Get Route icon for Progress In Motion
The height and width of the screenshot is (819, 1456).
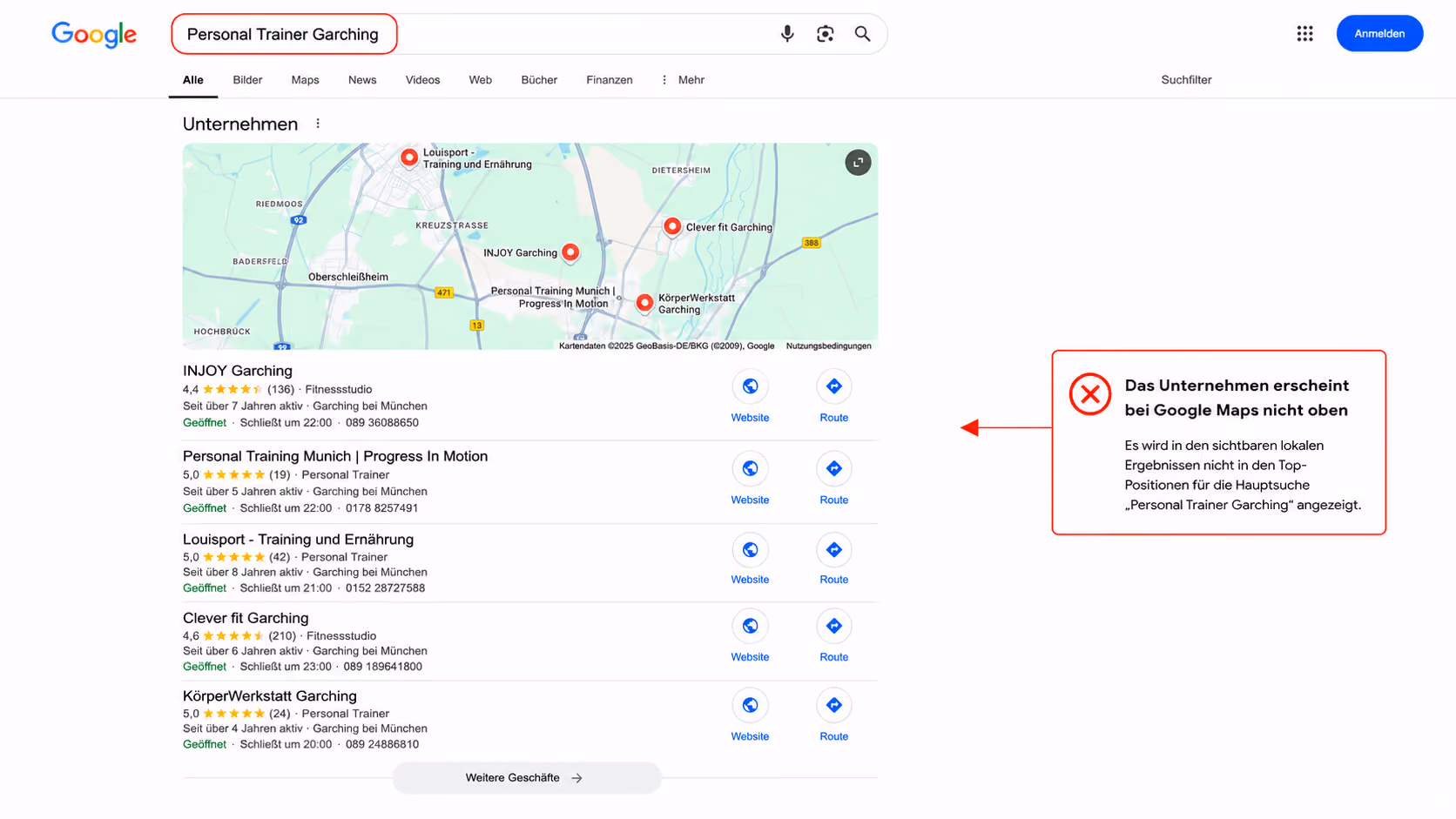(833, 468)
